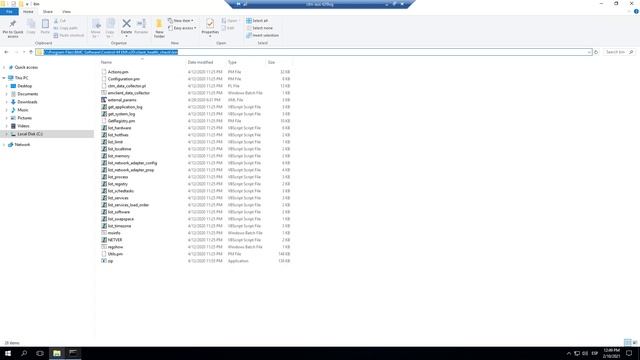This screenshot has width=640, height=360.
Task: Open Task View on the taskbar
Action: [x=40, y=353]
